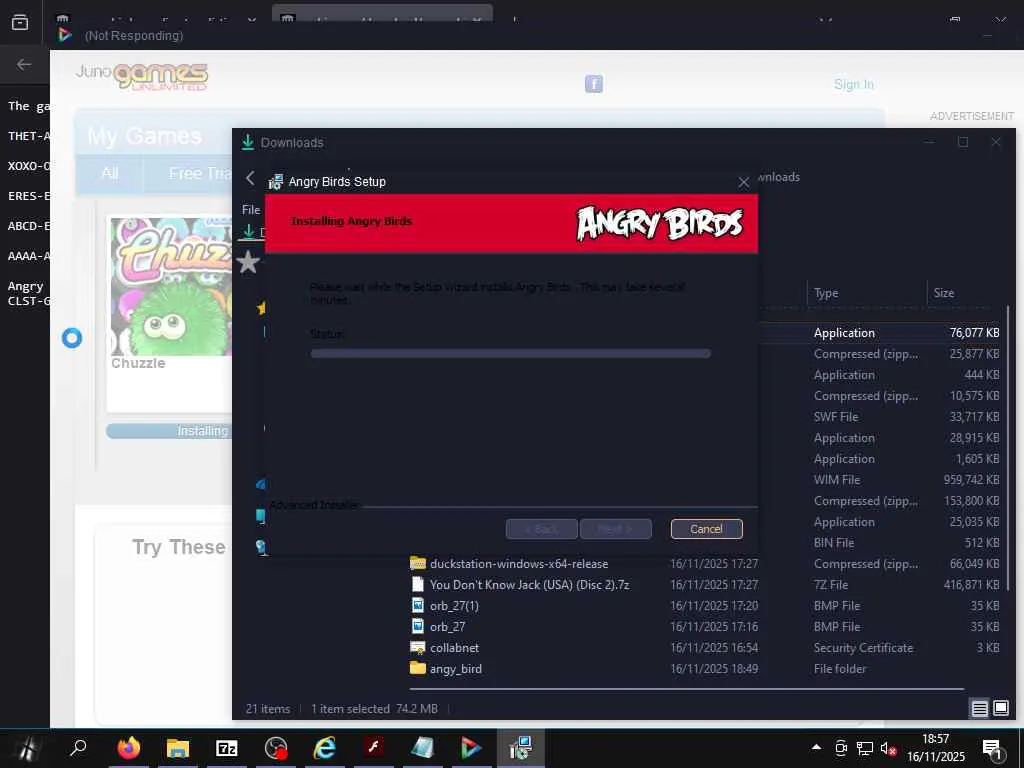This screenshot has width=1024, height=768.
Task: Open File Explorer from the taskbar
Action: (178, 748)
